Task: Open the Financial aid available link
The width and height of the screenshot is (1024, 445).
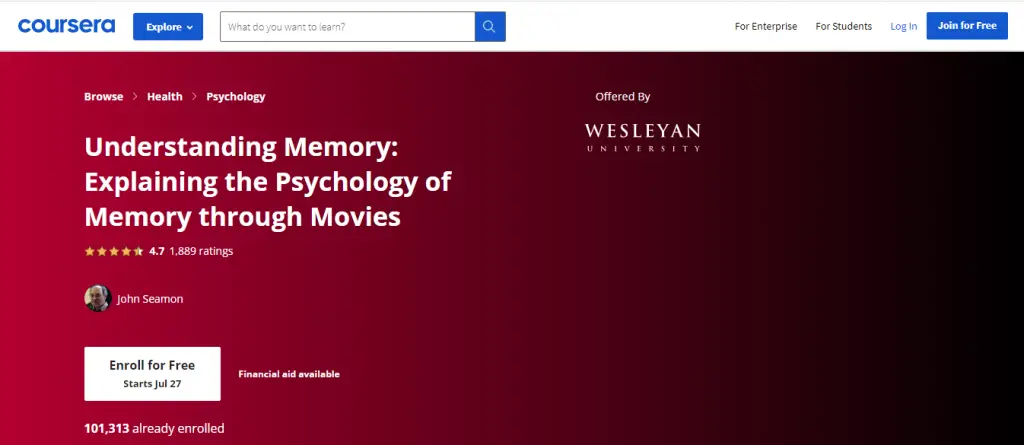Action: [289, 374]
